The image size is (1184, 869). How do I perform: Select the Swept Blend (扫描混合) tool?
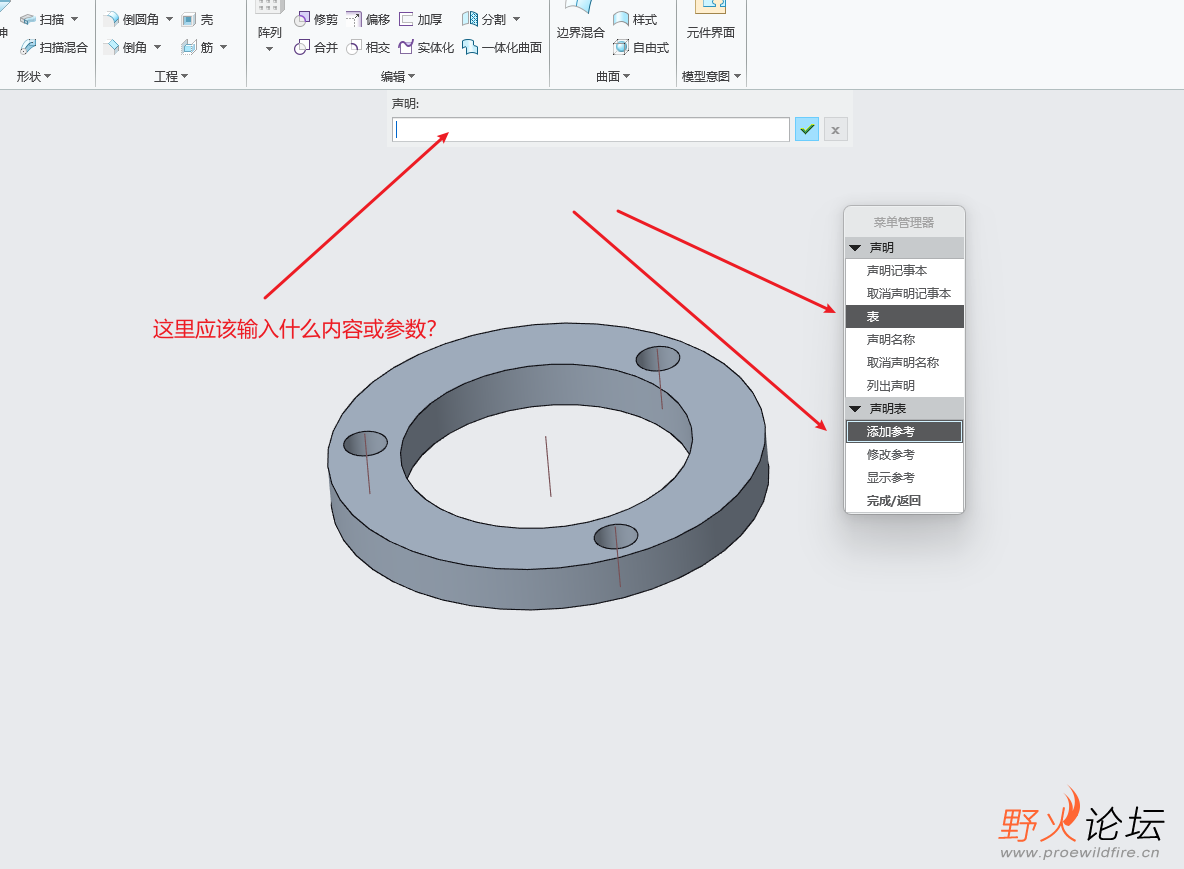pyautogui.click(x=54, y=47)
